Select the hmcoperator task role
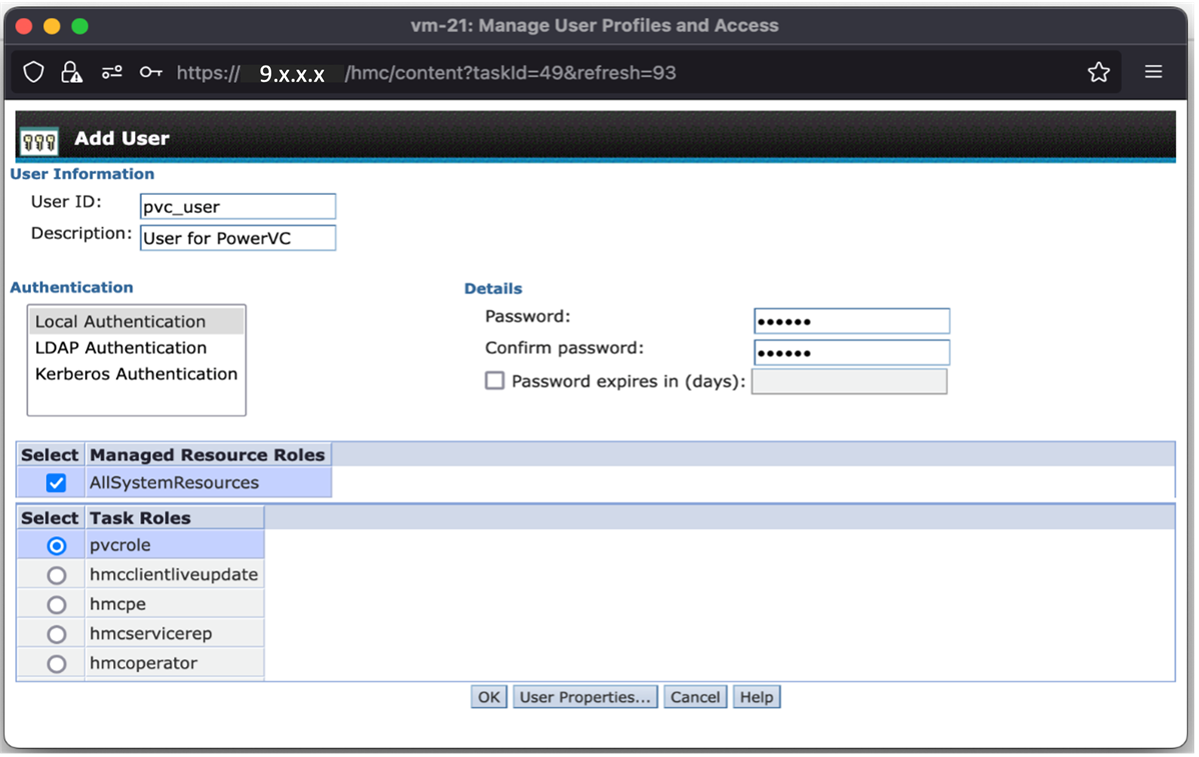Screen dimensions: 1199x757 pos(55,662)
